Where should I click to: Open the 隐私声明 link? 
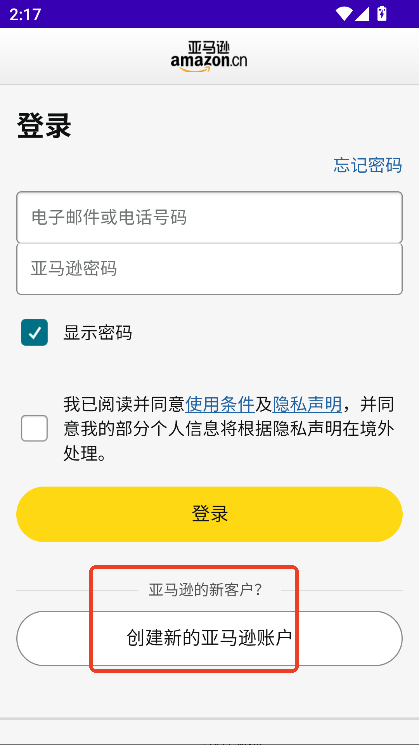tap(307, 405)
